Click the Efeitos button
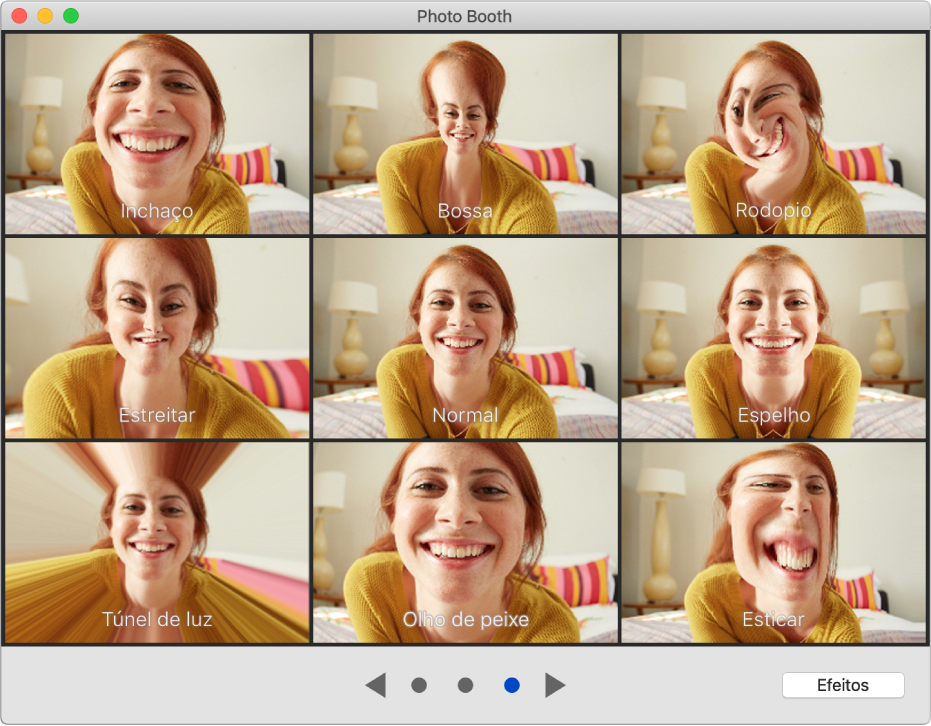 point(843,685)
